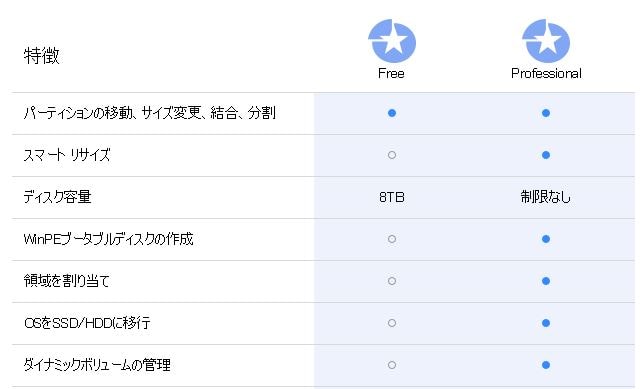Click the empty circle for 領域を割り当て in Free column
Image resolution: width=643 pixels, height=389 pixels.
[392, 281]
